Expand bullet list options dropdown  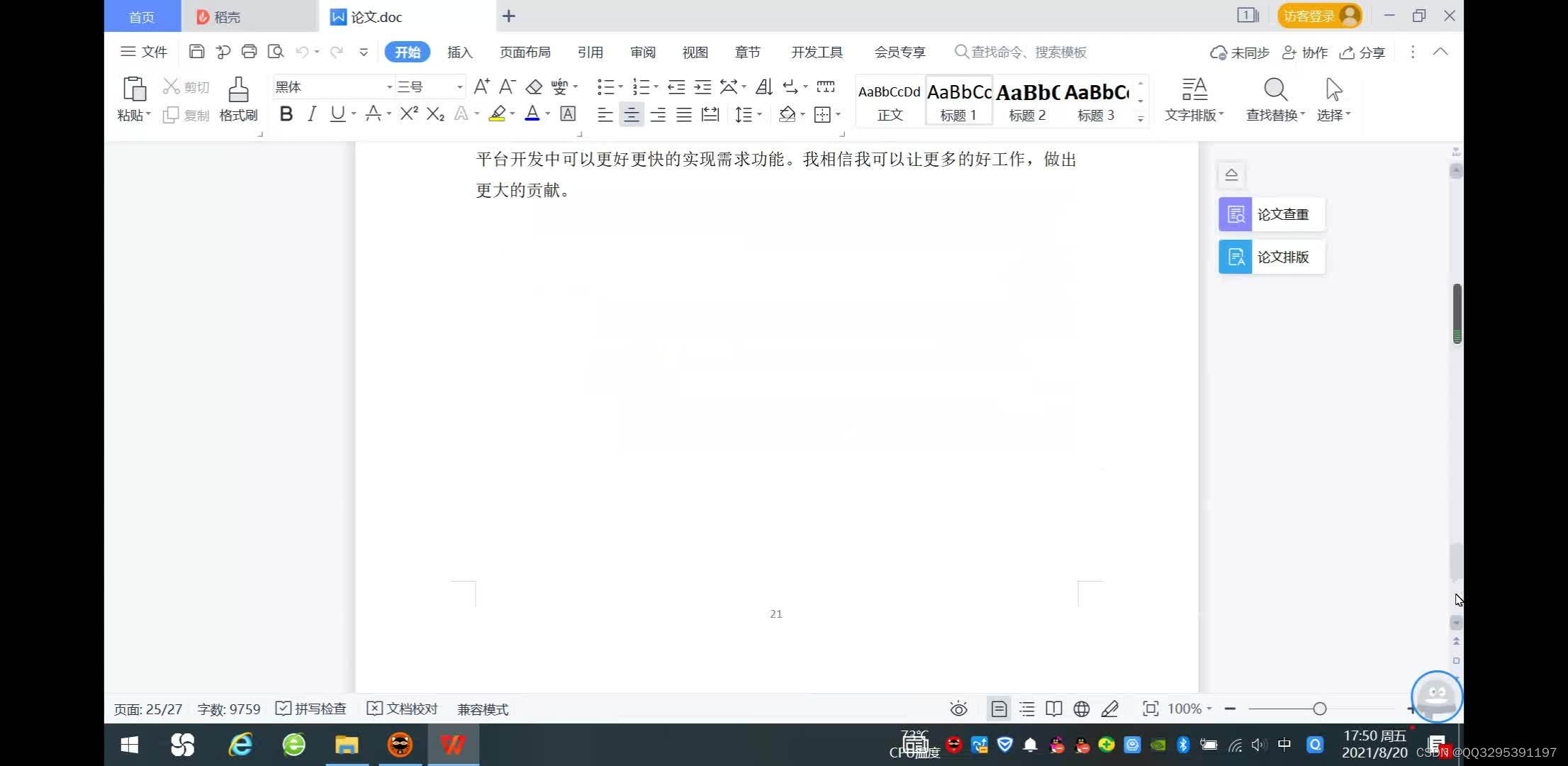pyautogui.click(x=621, y=87)
